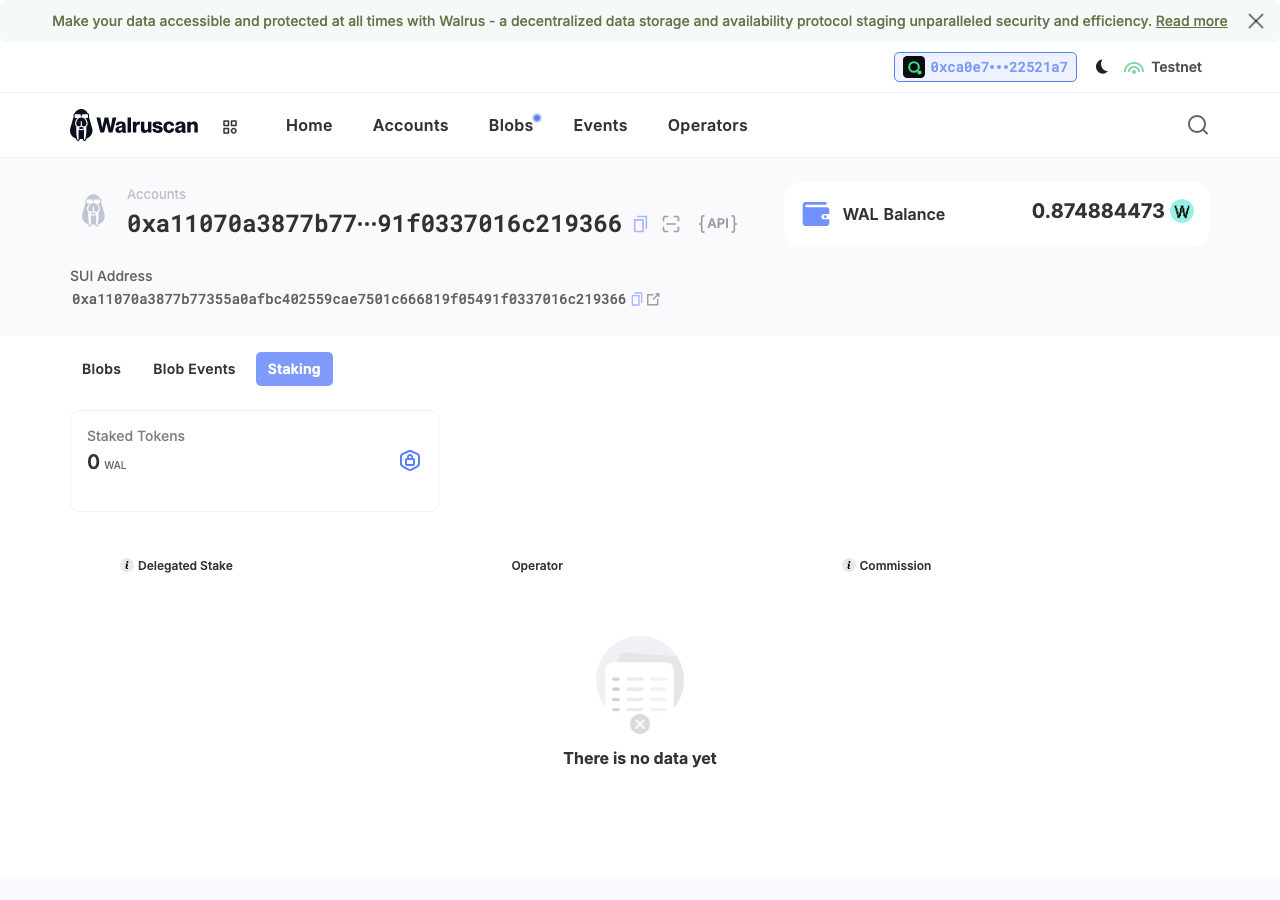The image size is (1280, 900).
Task: Click the Walruscan logo
Action: (134, 125)
